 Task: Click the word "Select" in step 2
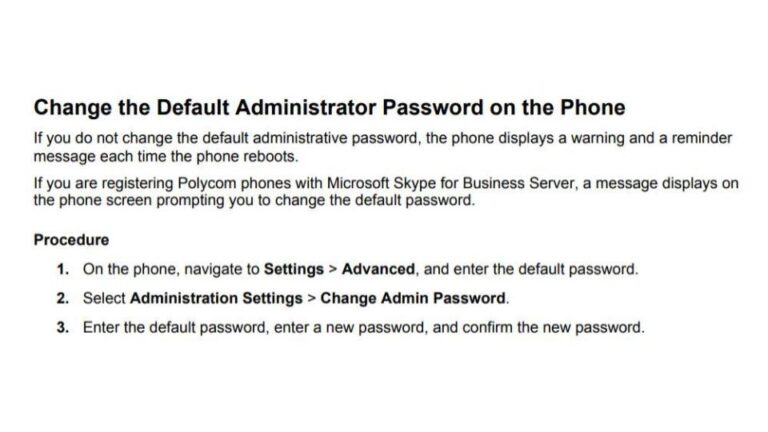[x=103, y=298]
